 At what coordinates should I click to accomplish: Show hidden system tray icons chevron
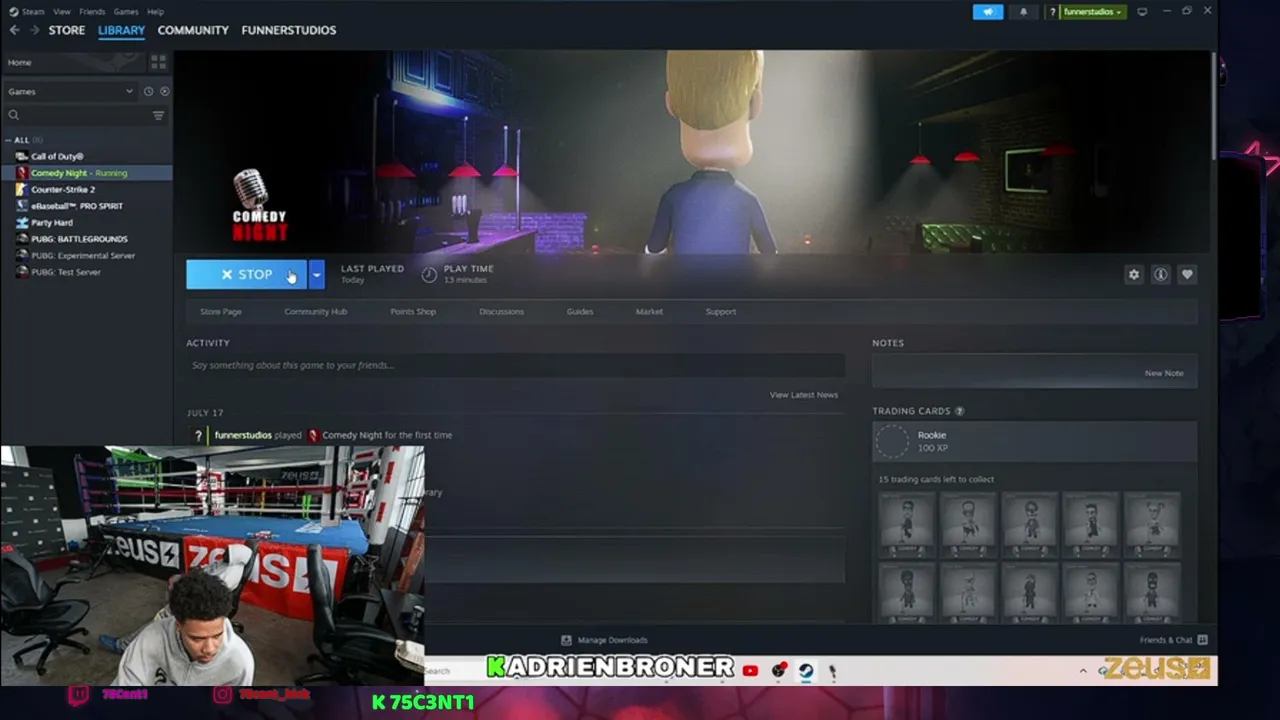[x=1083, y=671]
